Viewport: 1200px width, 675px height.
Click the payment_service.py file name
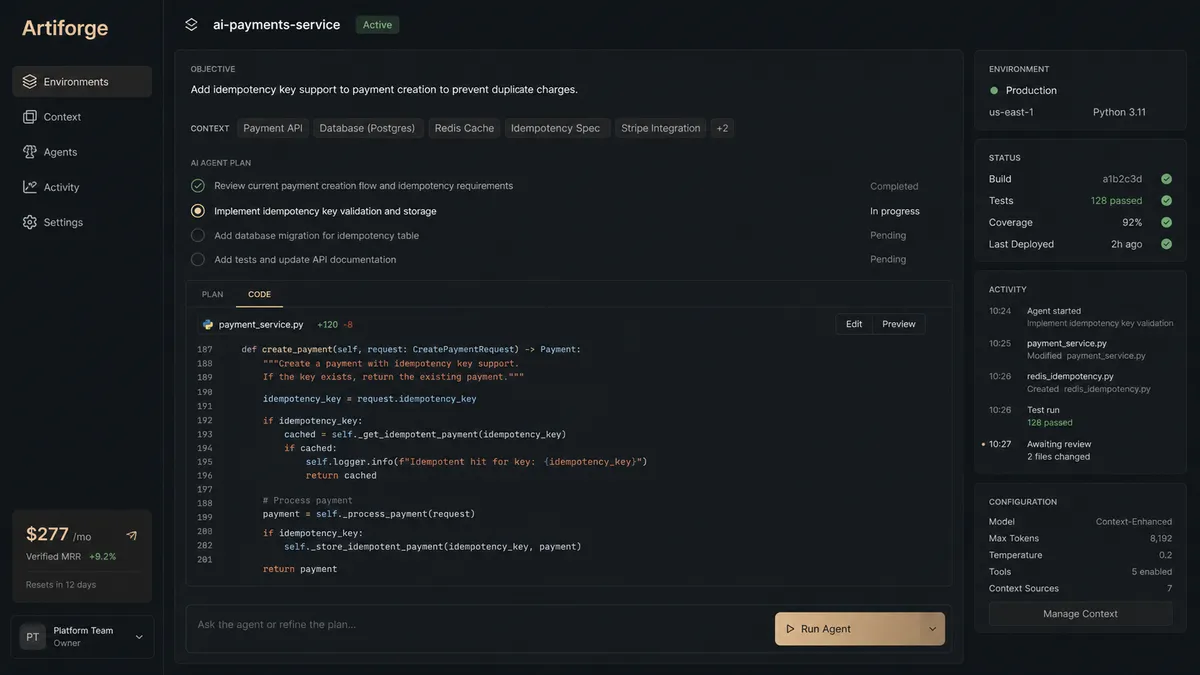click(x=261, y=325)
